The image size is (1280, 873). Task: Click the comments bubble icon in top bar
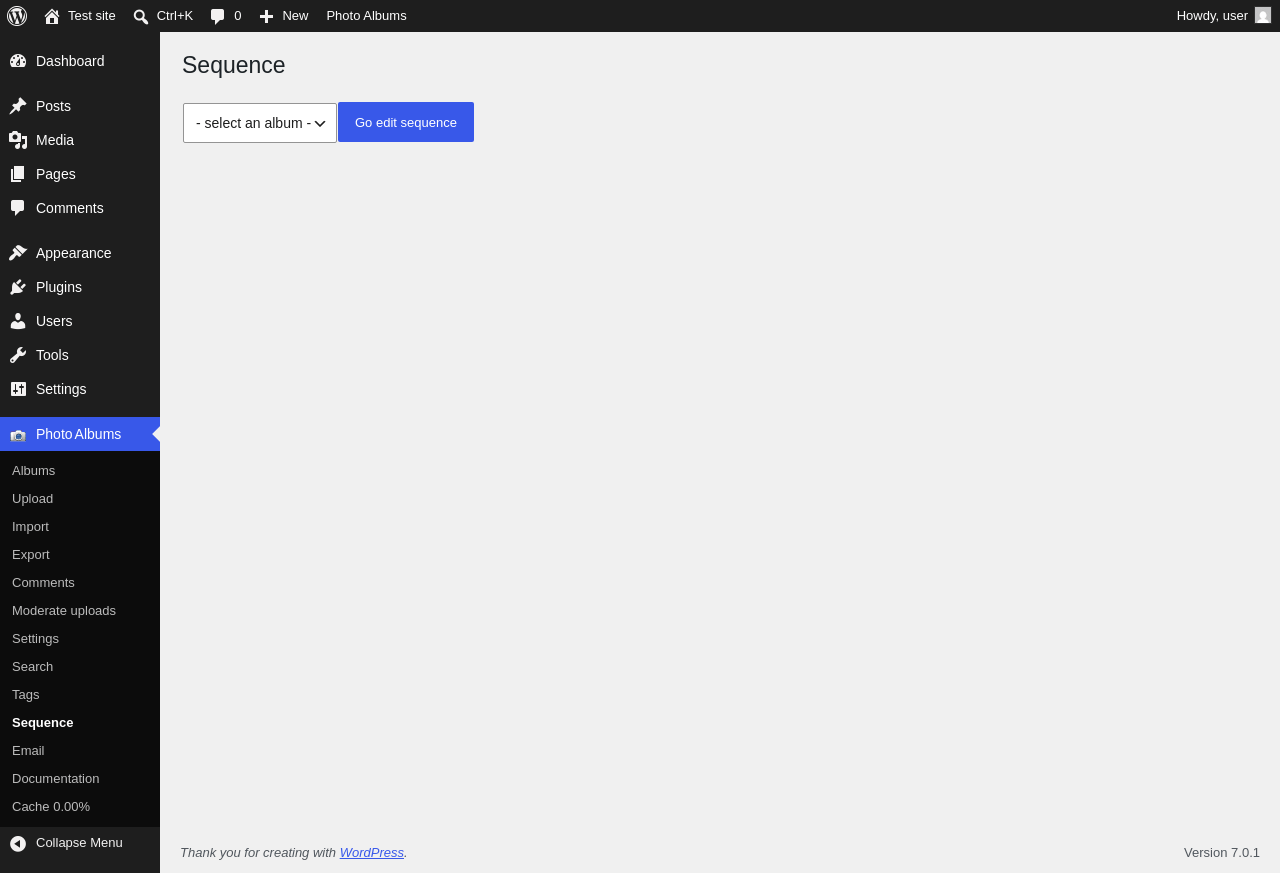point(218,16)
